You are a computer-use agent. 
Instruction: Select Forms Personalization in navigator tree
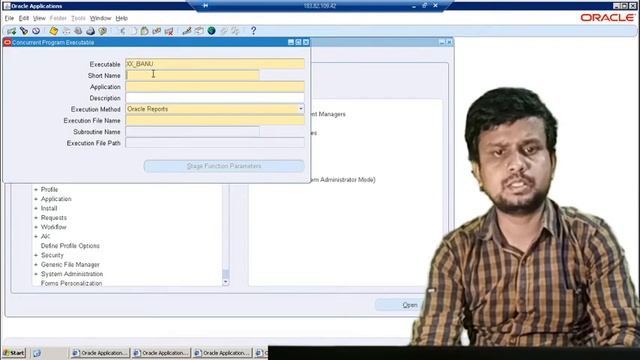(71, 283)
